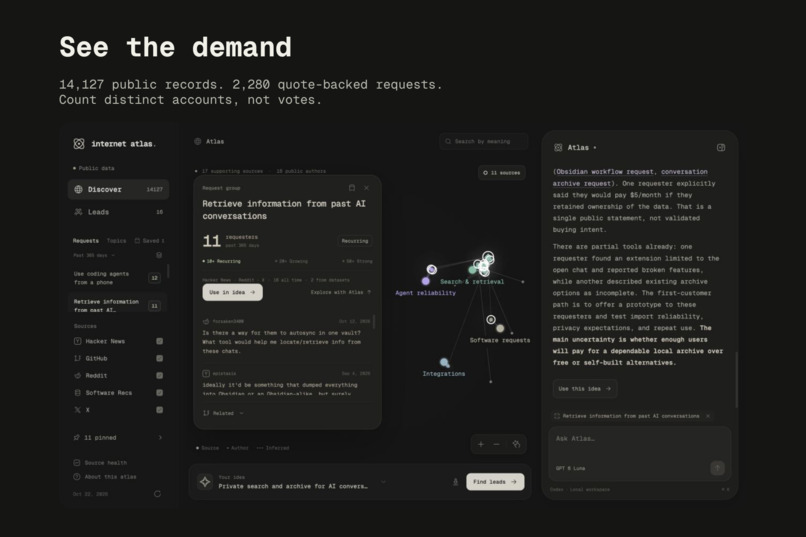Zoom in the graph with plus icon
Viewport: 806px width, 537px height.
click(x=481, y=445)
